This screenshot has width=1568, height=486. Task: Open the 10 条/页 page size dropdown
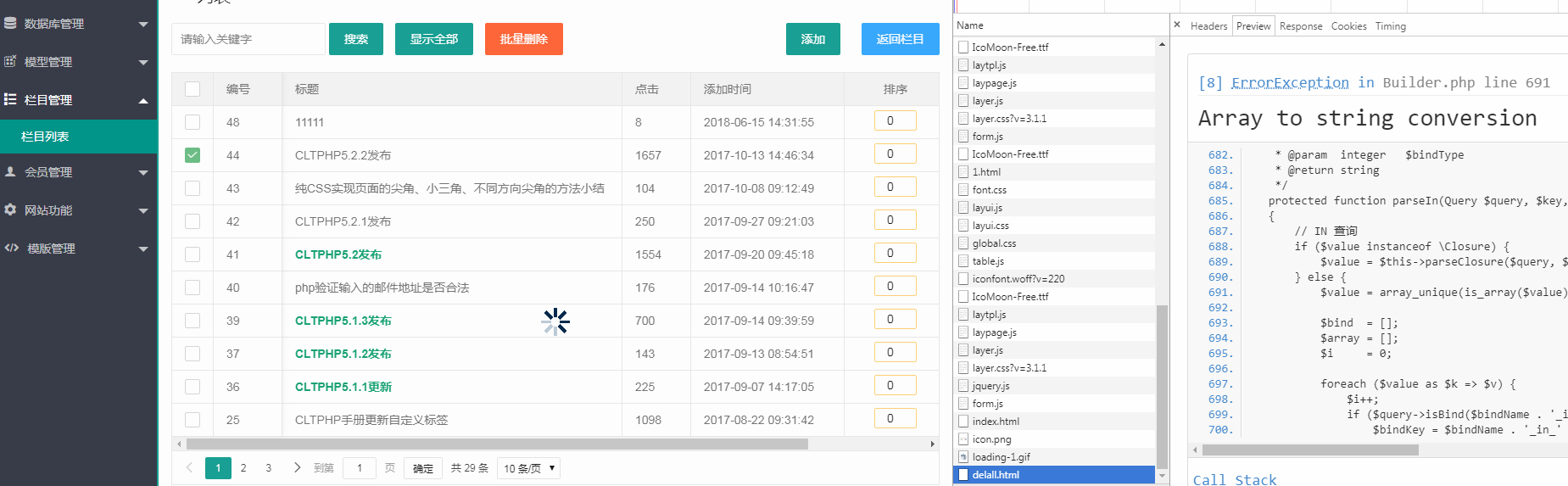click(529, 468)
